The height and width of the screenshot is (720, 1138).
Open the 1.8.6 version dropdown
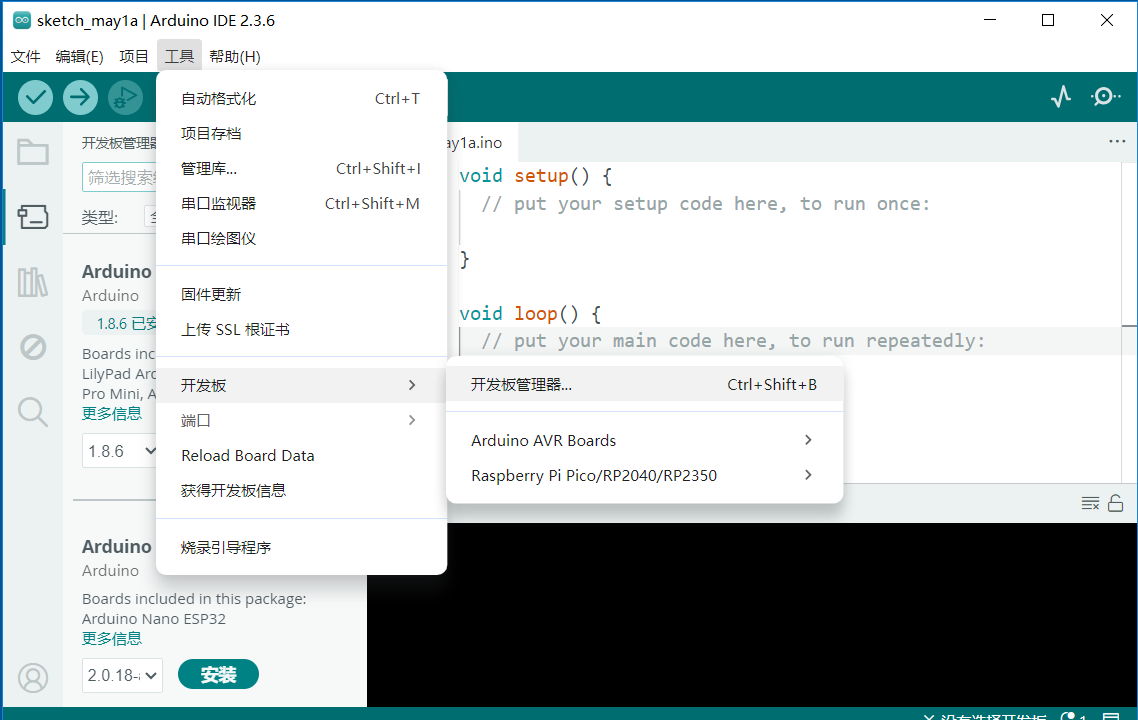[x=120, y=451]
